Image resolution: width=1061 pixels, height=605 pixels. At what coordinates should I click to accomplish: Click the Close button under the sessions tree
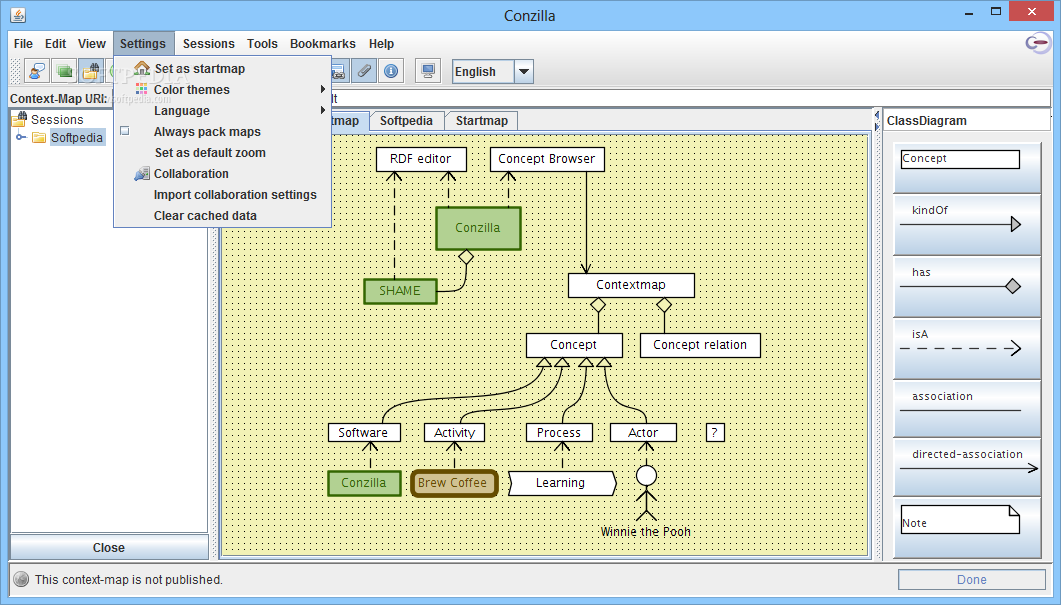point(109,547)
